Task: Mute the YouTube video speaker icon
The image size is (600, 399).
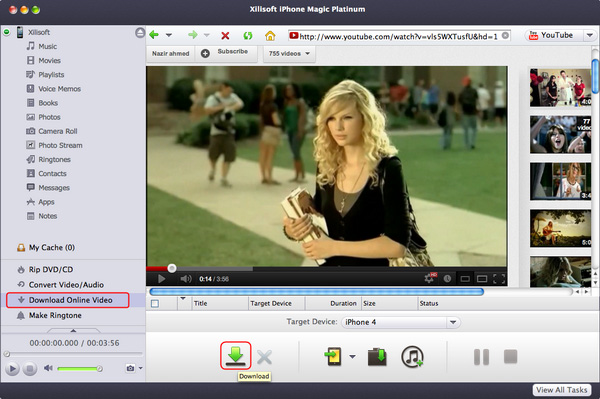Action: pyautogui.click(x=186, y=279)
